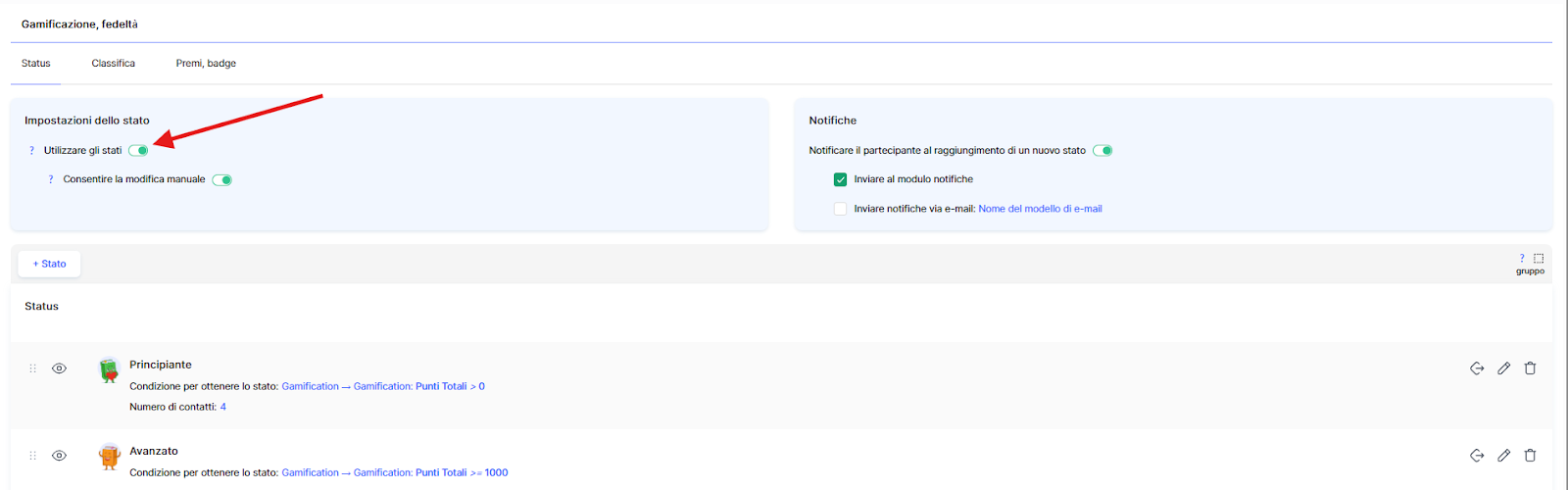This screenshot has height=490, width=1568.
Task: Click the gruppo selection icon
Action: click(x=1538, y=259)
